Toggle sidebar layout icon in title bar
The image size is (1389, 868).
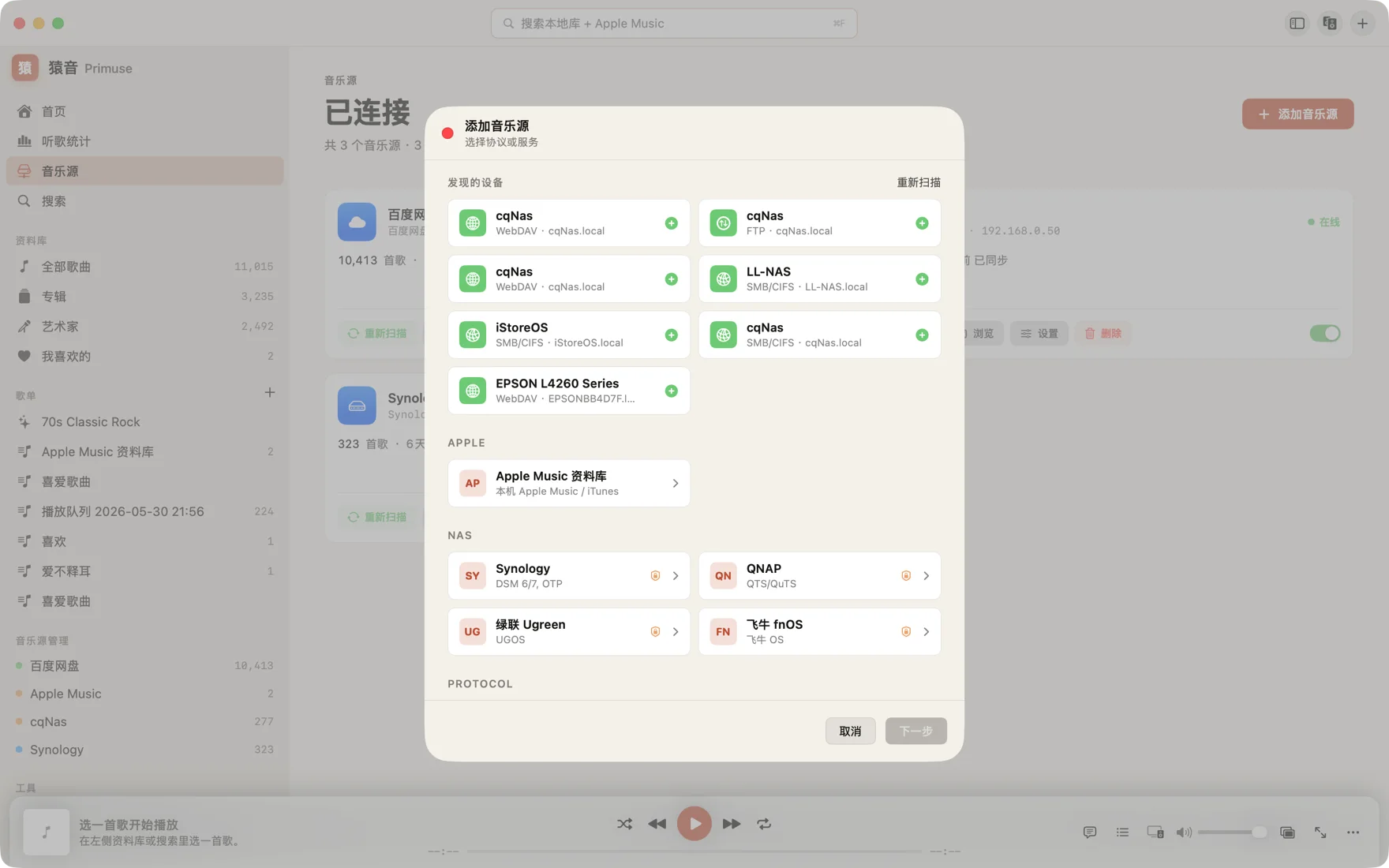coord(1297,24)
